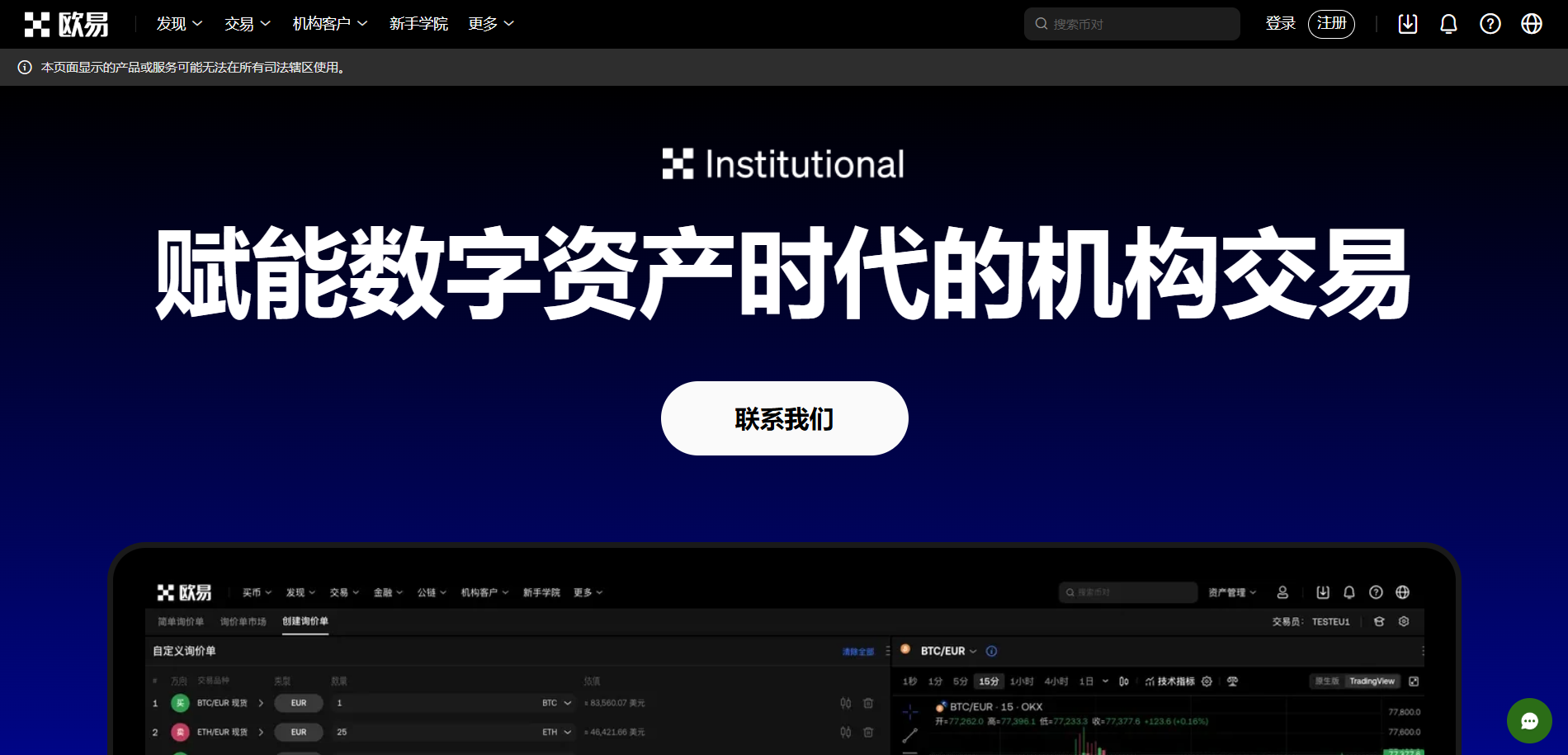
Task: Click the blue info icon next to BTC/EUR
Action: pos(991,651)
